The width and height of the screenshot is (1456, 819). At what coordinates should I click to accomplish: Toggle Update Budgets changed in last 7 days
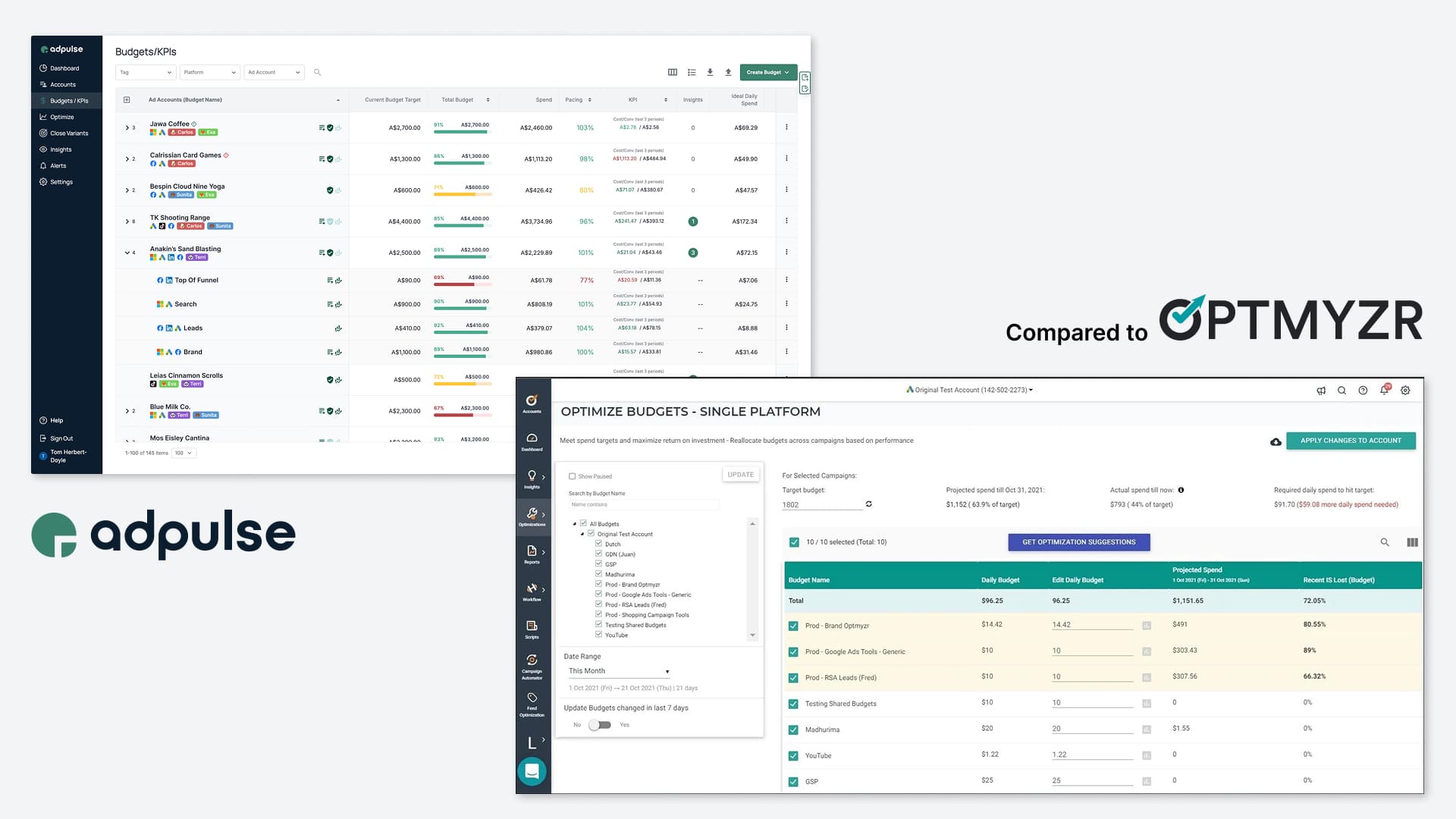click(600, 725)
